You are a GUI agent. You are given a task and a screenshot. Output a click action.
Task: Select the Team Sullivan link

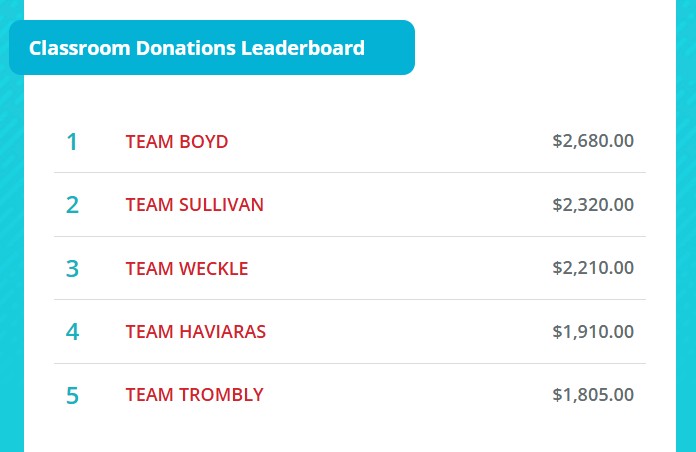pyautogui.click(x=195, y=205)
